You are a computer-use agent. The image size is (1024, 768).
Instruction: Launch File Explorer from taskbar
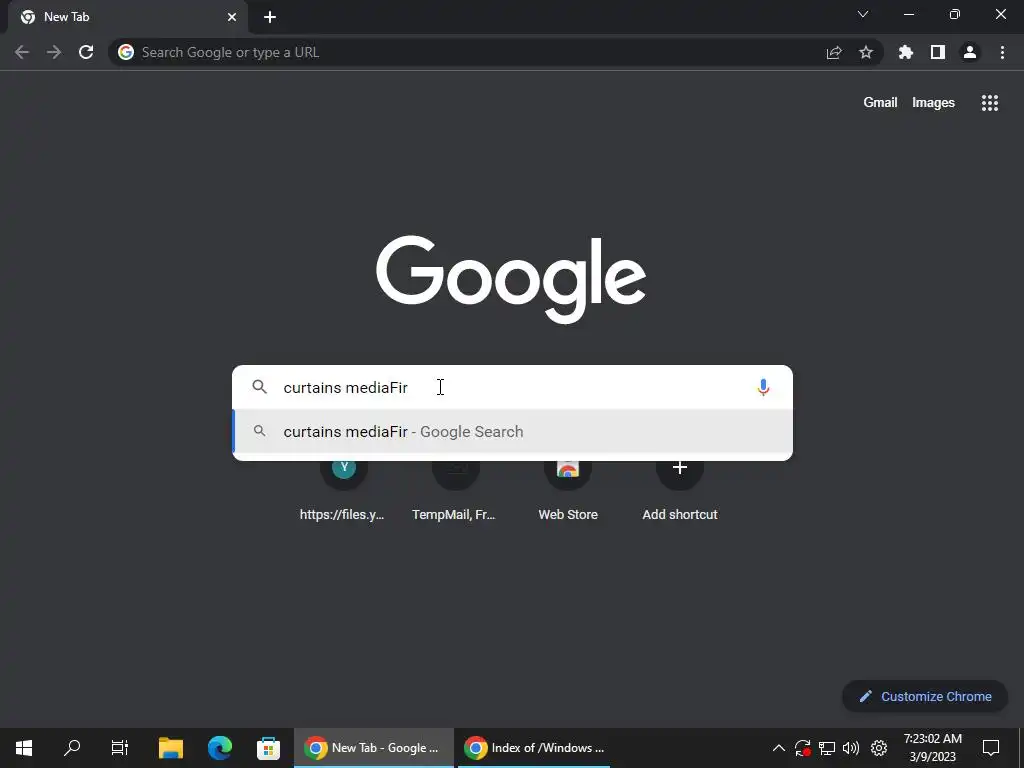[171, 748]
